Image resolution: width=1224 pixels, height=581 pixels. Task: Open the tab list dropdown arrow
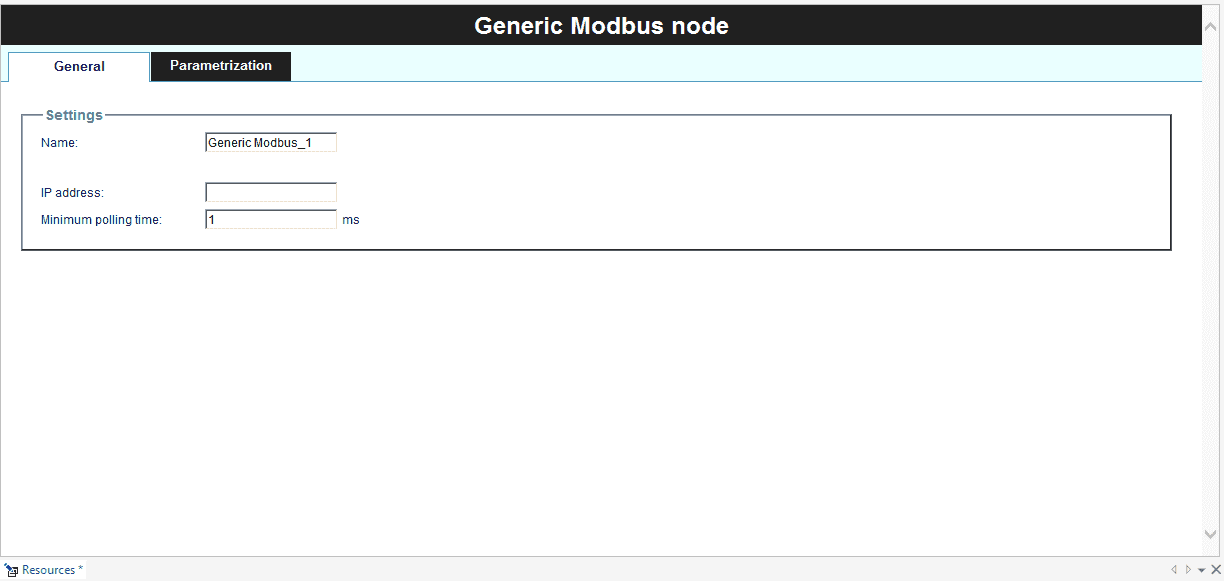tap(1201, 570)
